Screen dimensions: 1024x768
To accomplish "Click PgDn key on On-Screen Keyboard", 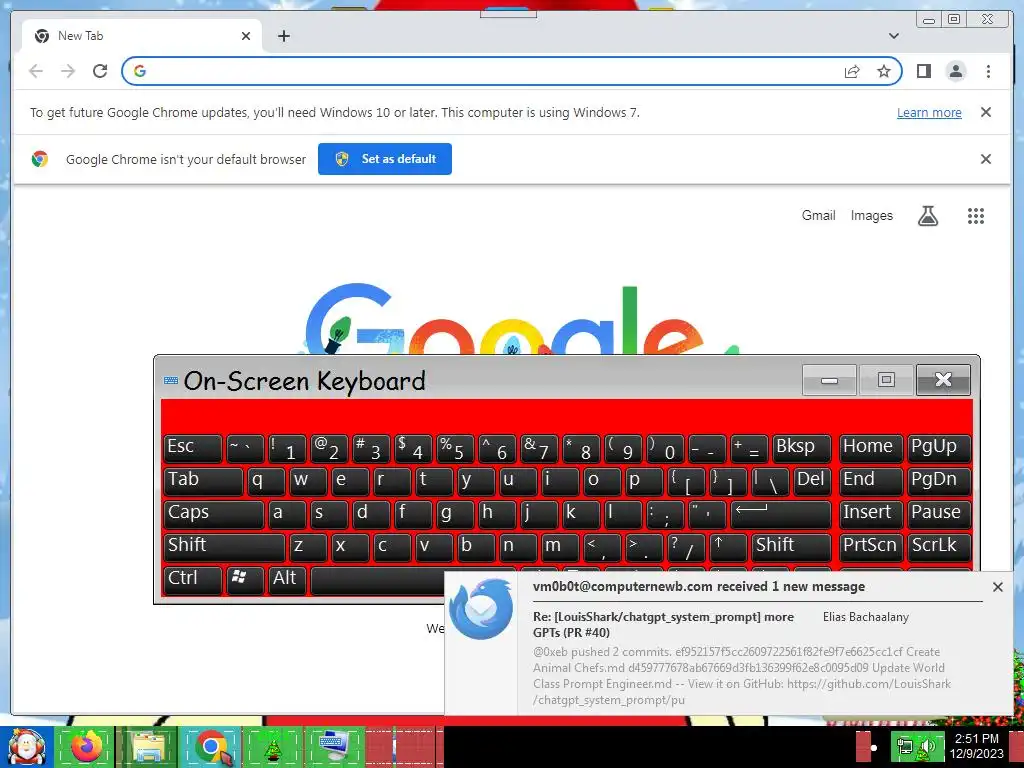I will 939,481.
